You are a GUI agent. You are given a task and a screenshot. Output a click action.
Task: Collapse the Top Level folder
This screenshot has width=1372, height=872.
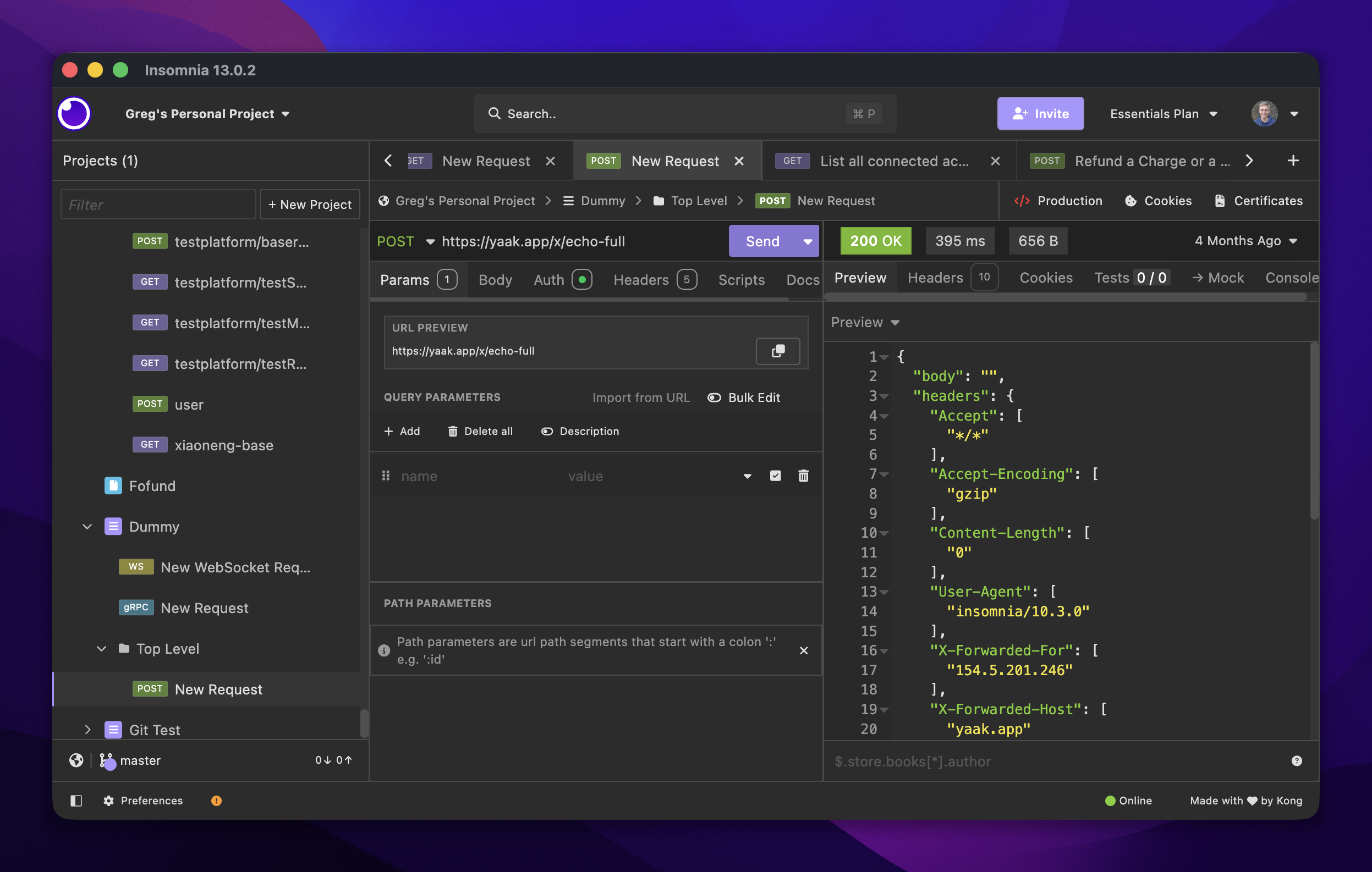(101, 648)
